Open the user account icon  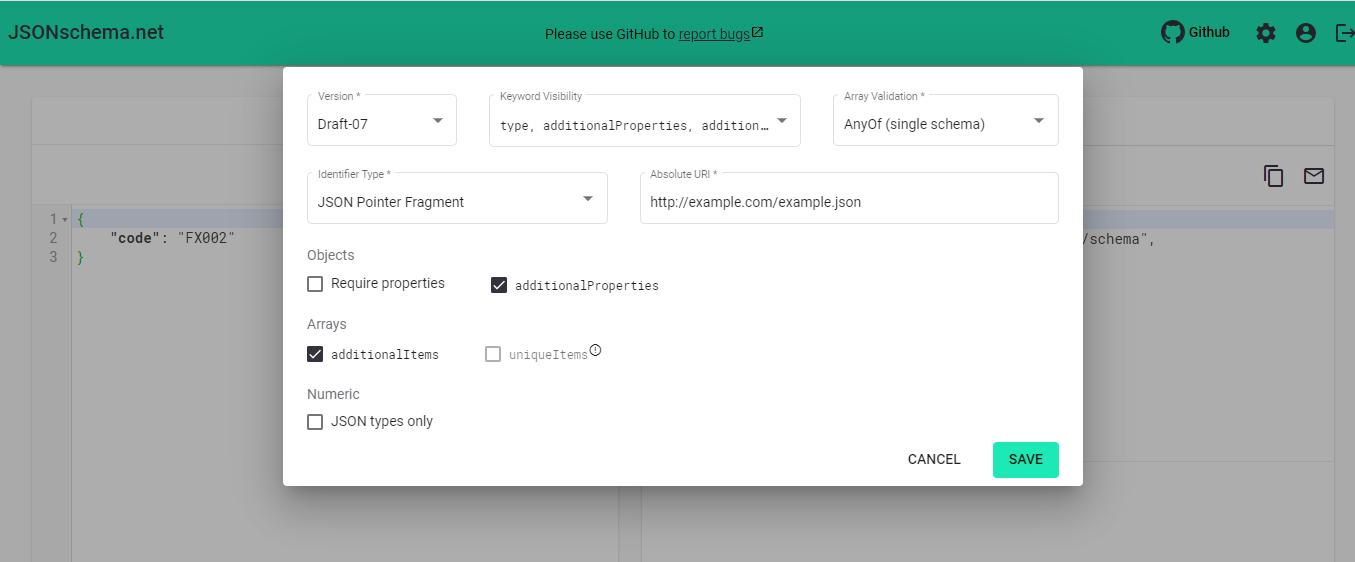click(x=1305, y=33)
